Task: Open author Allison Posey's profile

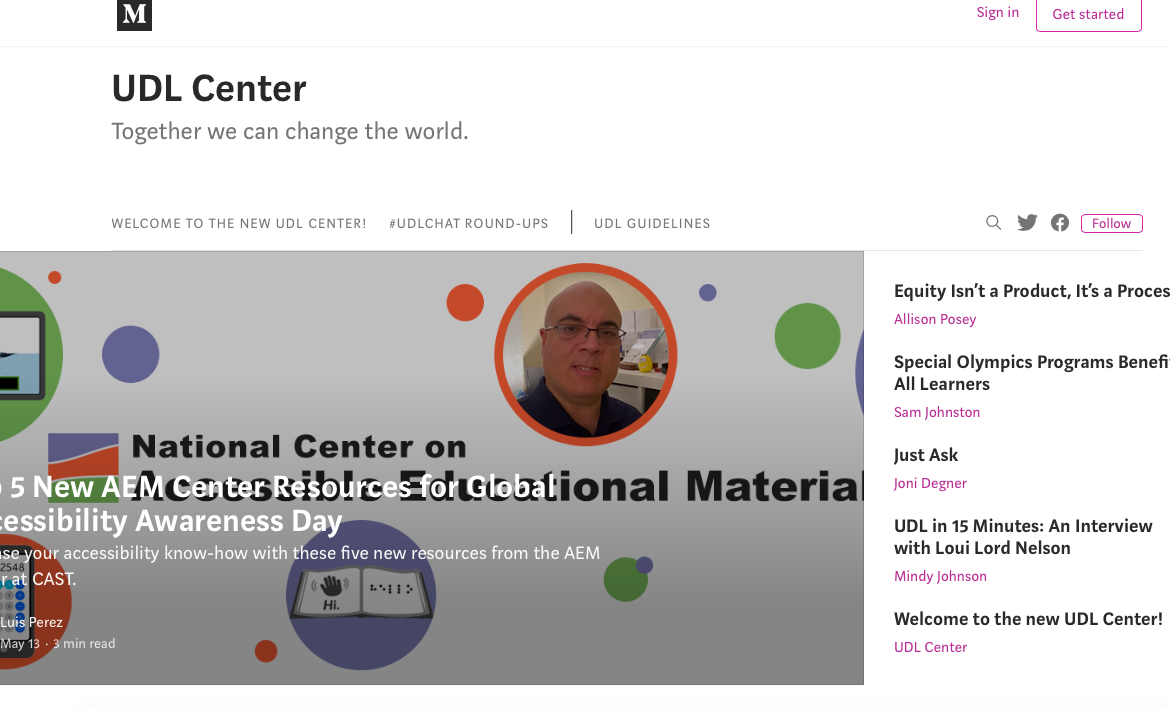Action: tap(935, 319)
